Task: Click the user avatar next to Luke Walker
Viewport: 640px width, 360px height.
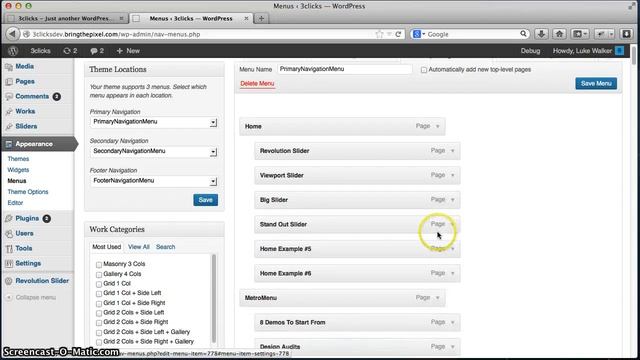Action: (619, 51)
